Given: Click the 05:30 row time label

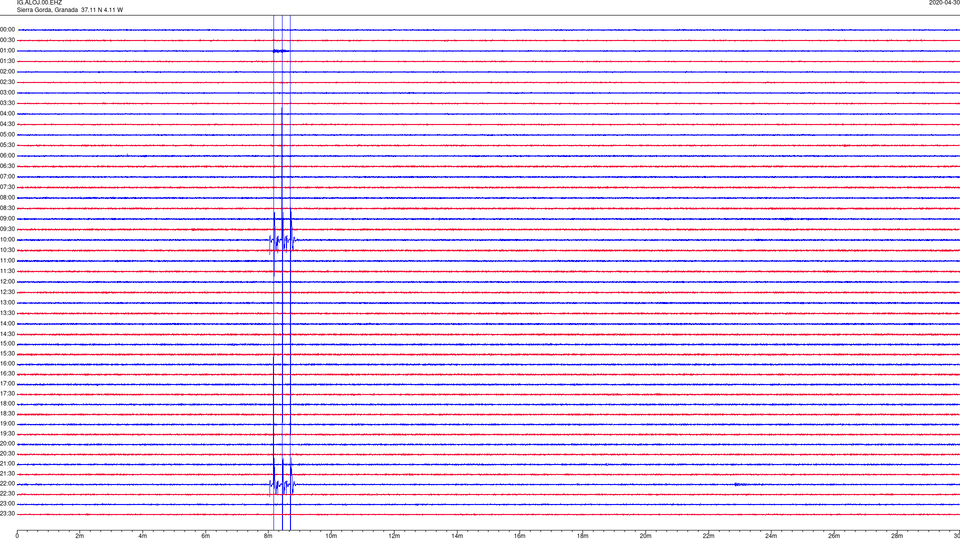Looking at the screenshot, I should click(x=7, y=145).
